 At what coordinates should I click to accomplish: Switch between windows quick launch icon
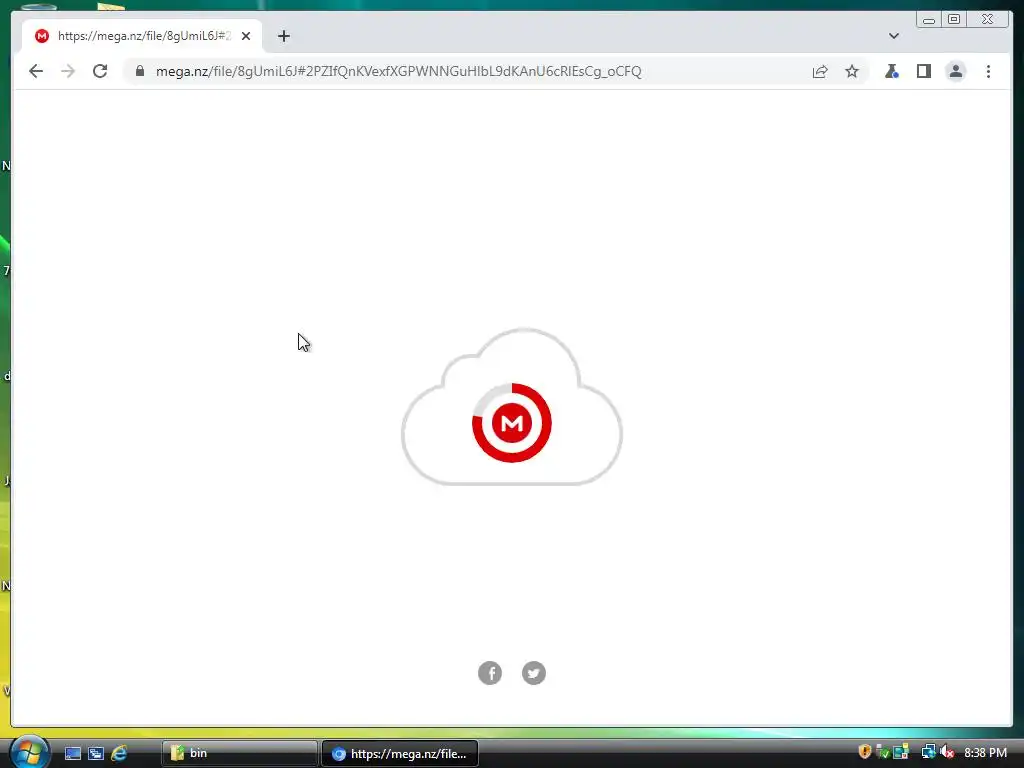(96, 753)
